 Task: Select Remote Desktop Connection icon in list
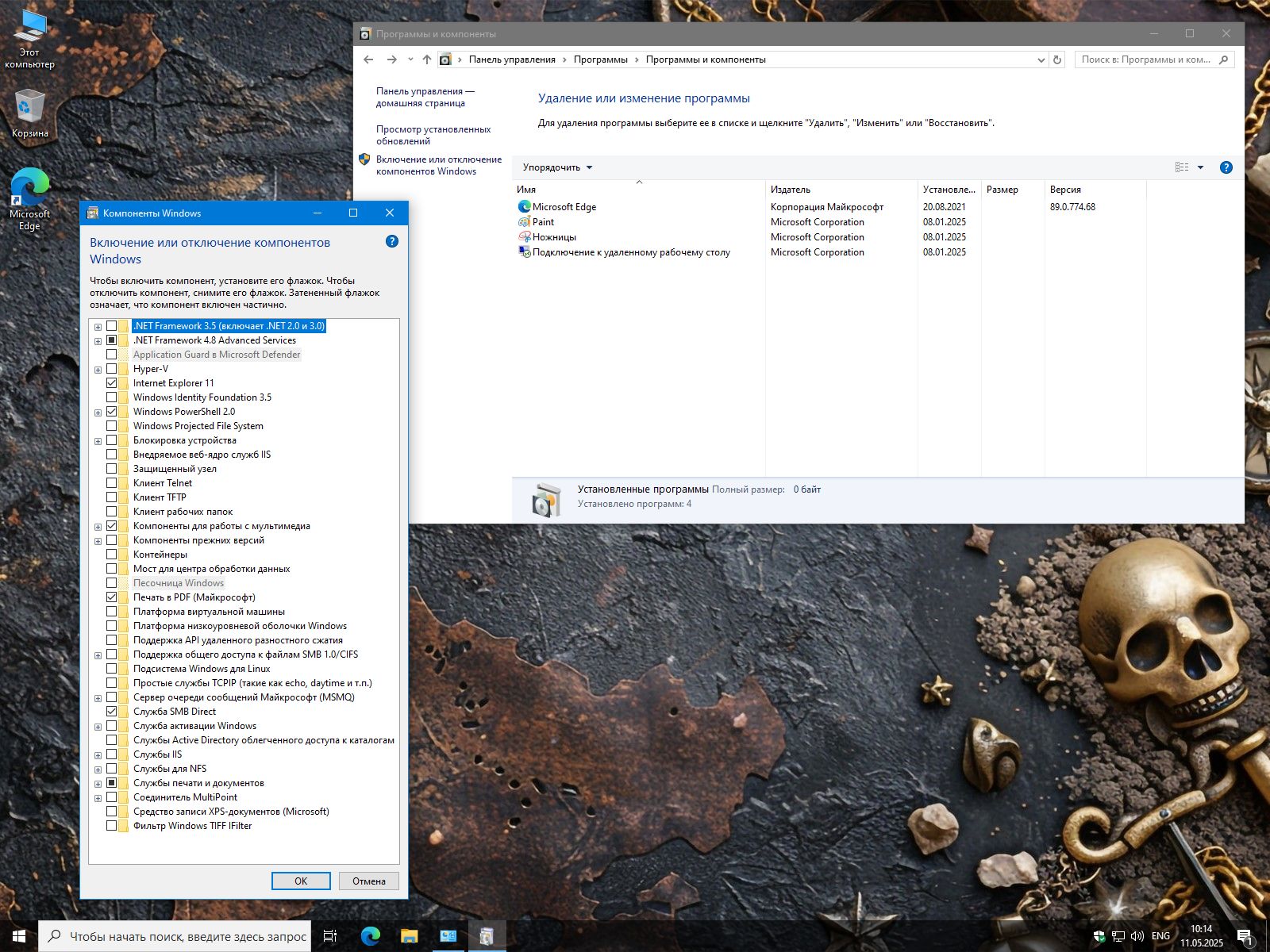tap(524, 252)
